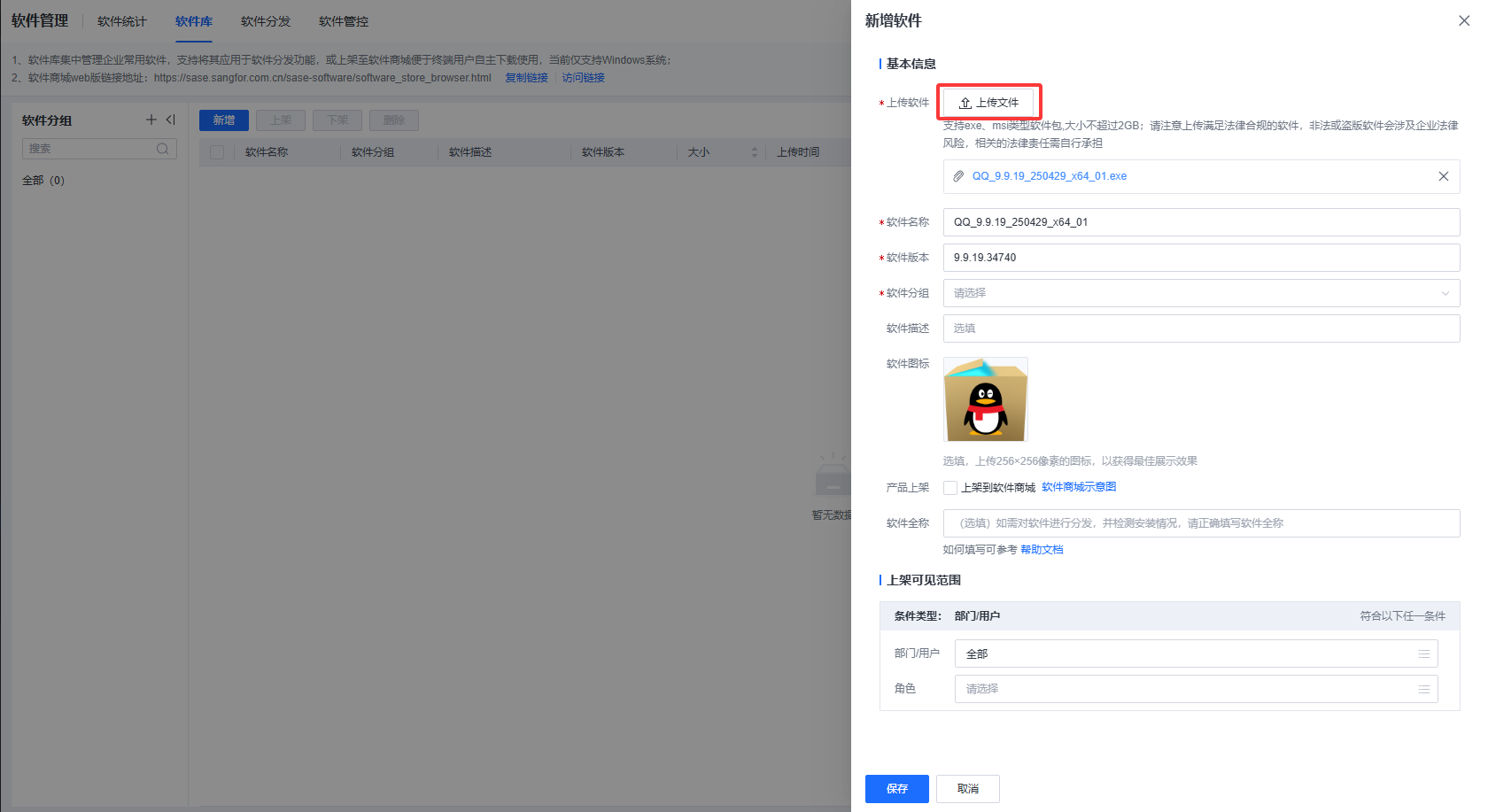Click the 软件分组 search box
This screenshot has height=812, width=1488.
coord(99,149)
